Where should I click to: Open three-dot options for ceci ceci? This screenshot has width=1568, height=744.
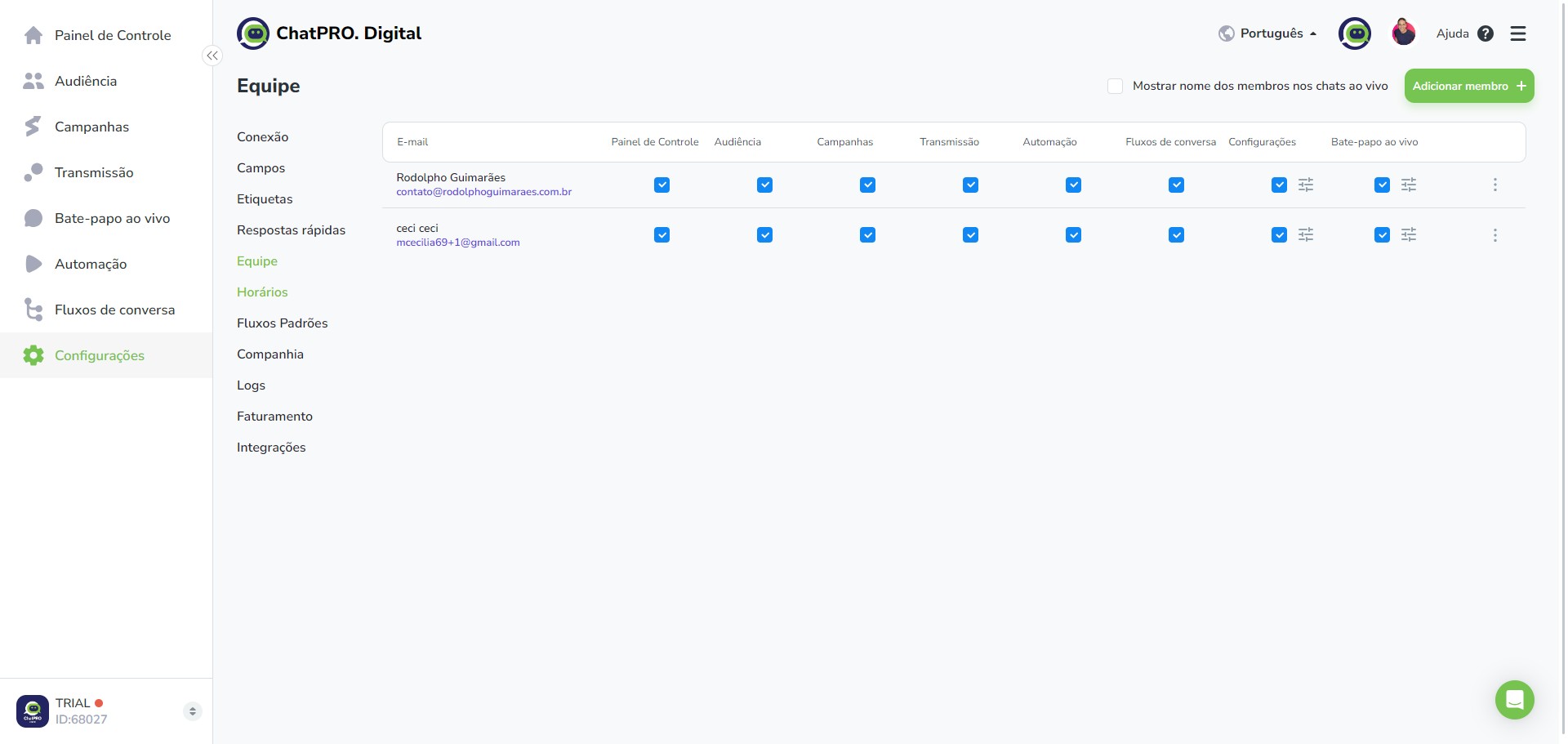(x=1495, y=235)
